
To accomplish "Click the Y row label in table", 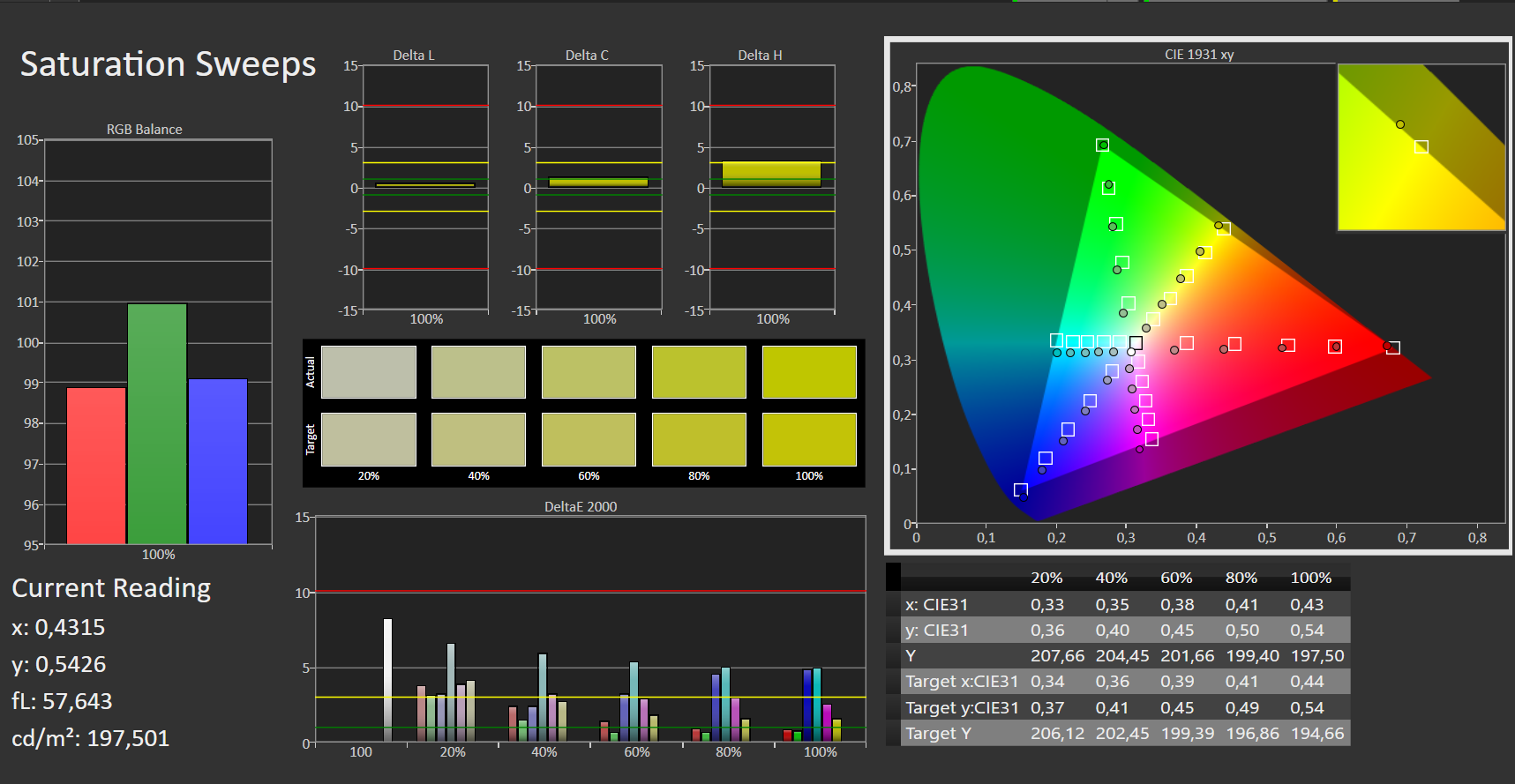I will click(x=911, y=655).
